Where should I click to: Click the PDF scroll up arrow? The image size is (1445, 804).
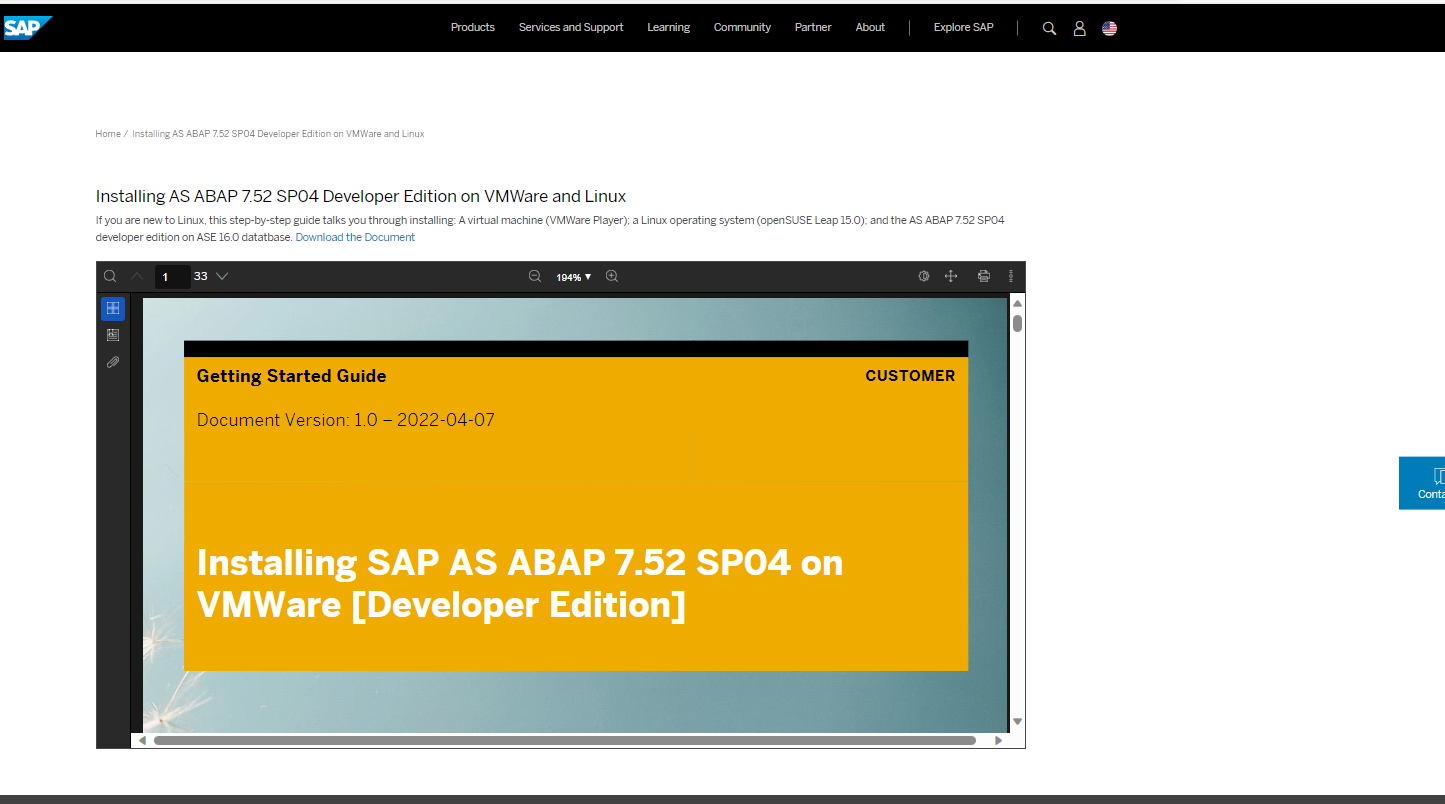(x=1017, y=303)
